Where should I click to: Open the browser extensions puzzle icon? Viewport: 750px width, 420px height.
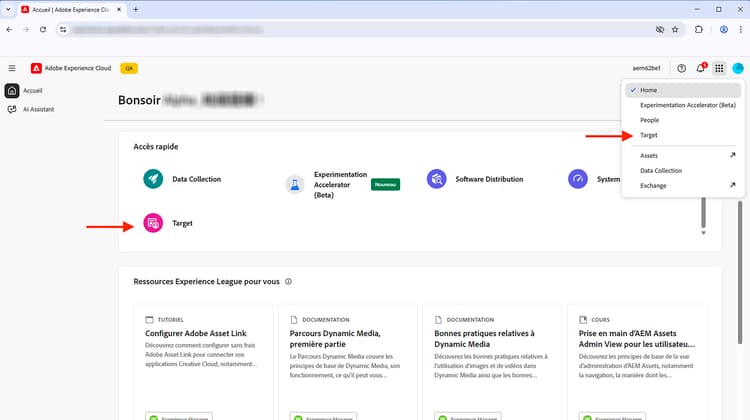(x=699, y=29)
